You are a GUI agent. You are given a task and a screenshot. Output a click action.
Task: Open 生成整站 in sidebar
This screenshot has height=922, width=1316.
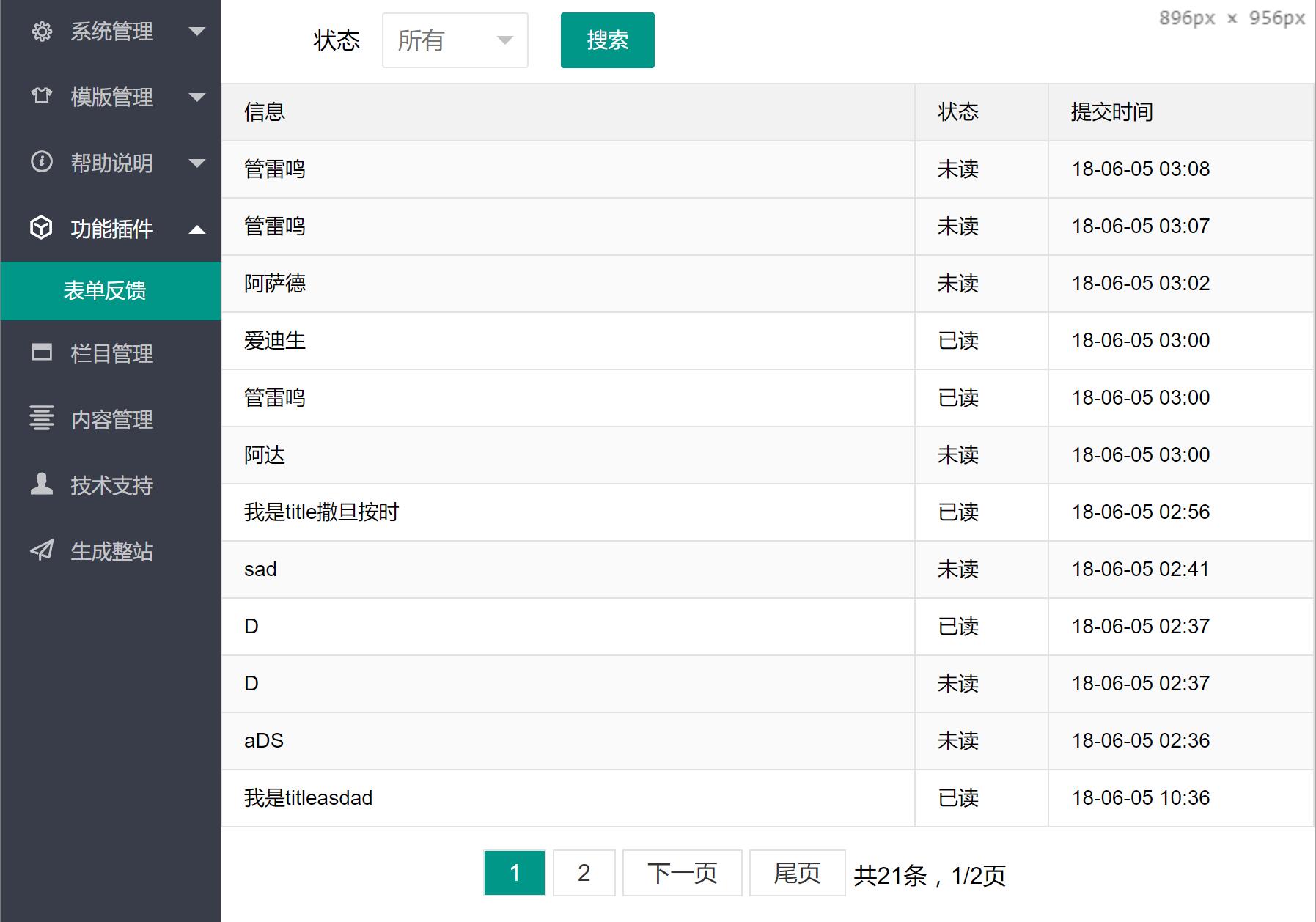[x=111, y=551]
